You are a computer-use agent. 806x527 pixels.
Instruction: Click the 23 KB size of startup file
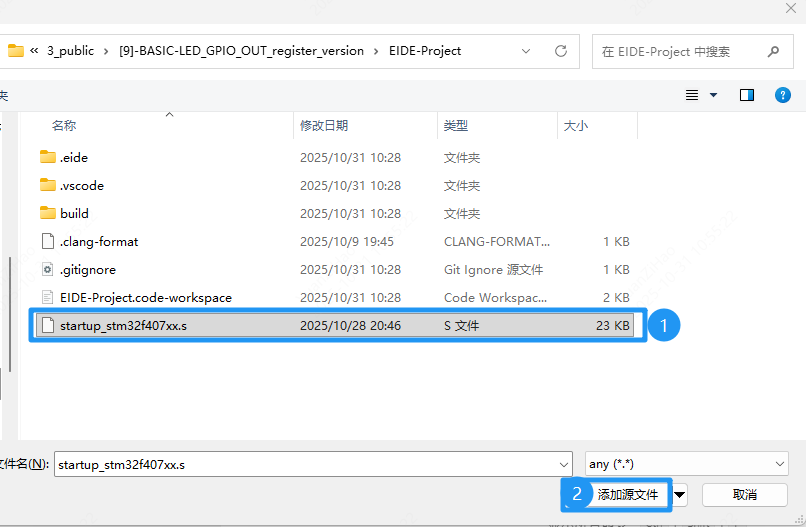[x=613, y=325]
